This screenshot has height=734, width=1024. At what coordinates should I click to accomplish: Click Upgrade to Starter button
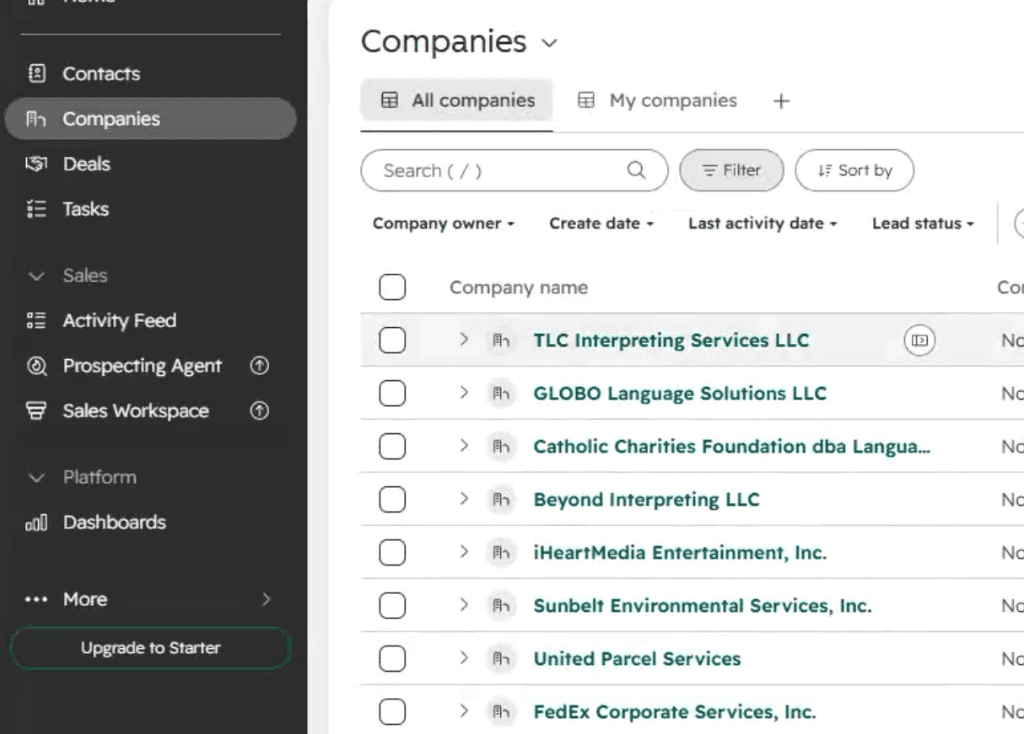[150, 648]
